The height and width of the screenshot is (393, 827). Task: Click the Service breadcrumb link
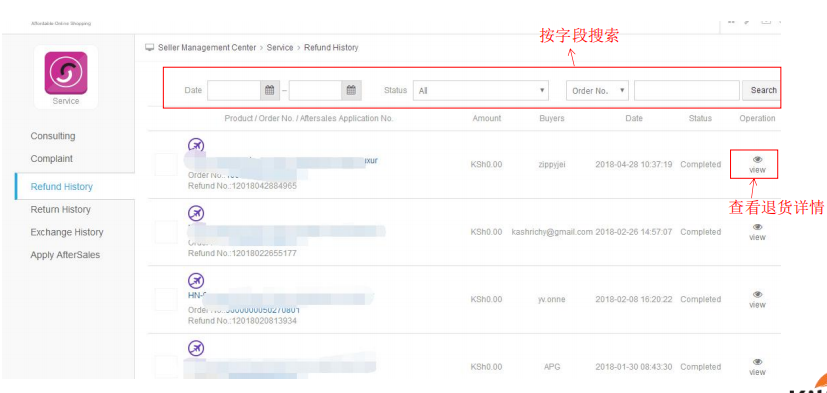click(x=280, y=47)
